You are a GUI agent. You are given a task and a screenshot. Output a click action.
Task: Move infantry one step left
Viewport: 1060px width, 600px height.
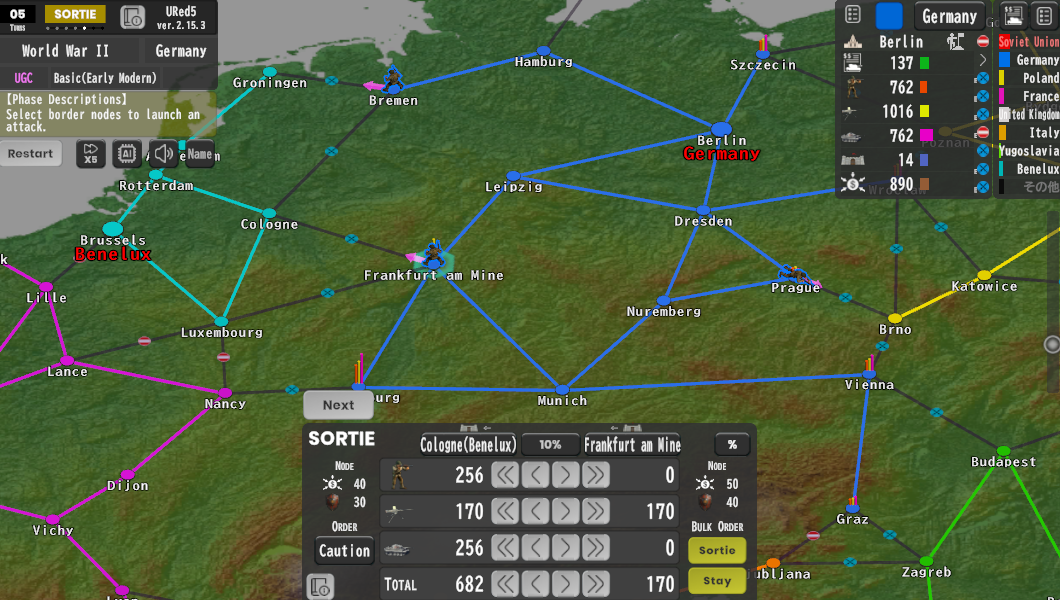(x=535, y=475)
